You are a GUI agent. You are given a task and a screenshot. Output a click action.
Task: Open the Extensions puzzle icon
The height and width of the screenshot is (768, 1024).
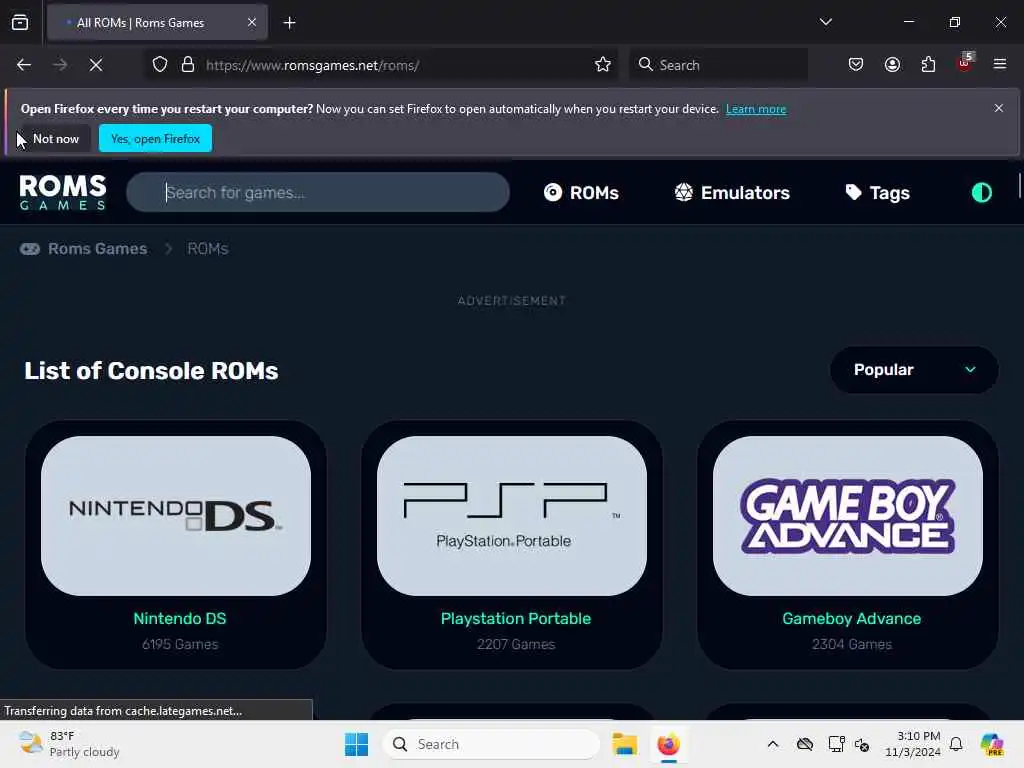click(x=928, y=65)
